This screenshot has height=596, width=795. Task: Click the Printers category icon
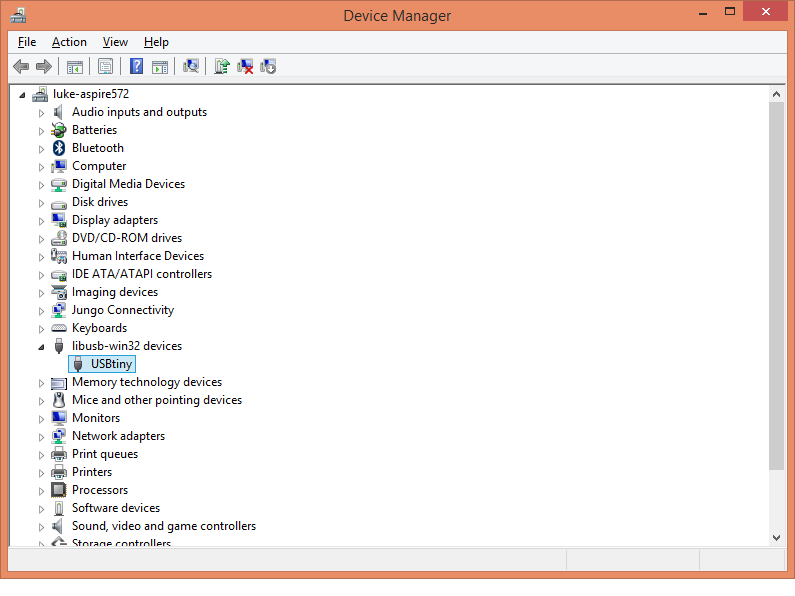click(x=59, y=472)
